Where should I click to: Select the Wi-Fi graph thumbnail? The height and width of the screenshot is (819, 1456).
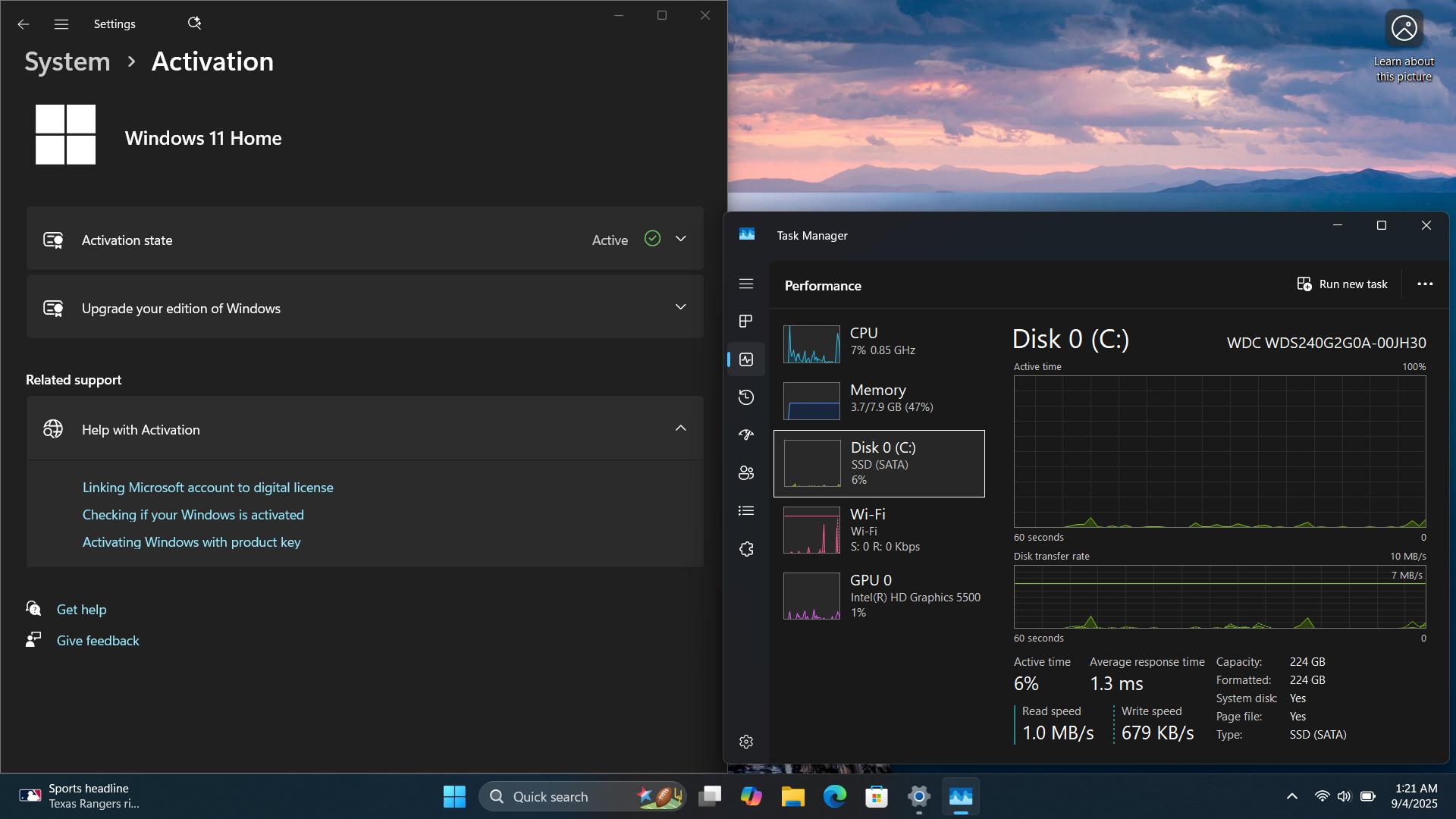(811, 530)
